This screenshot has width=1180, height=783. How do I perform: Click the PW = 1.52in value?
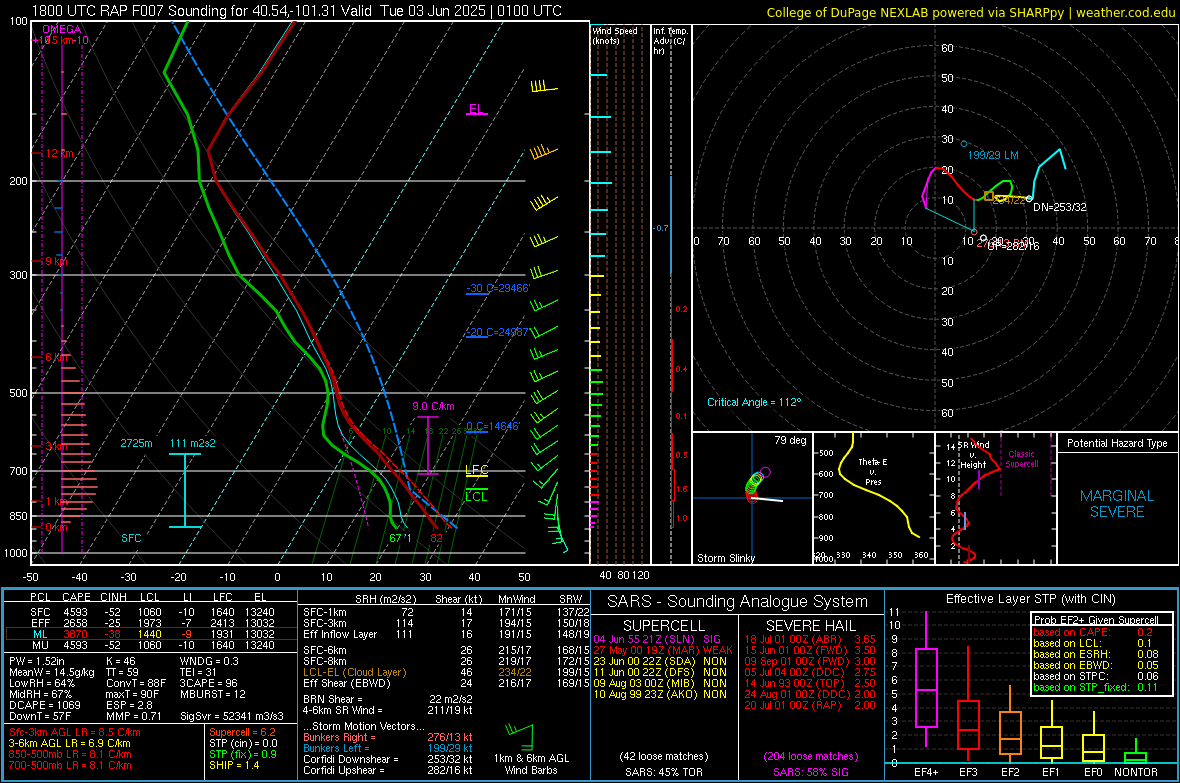coord(37,661)
